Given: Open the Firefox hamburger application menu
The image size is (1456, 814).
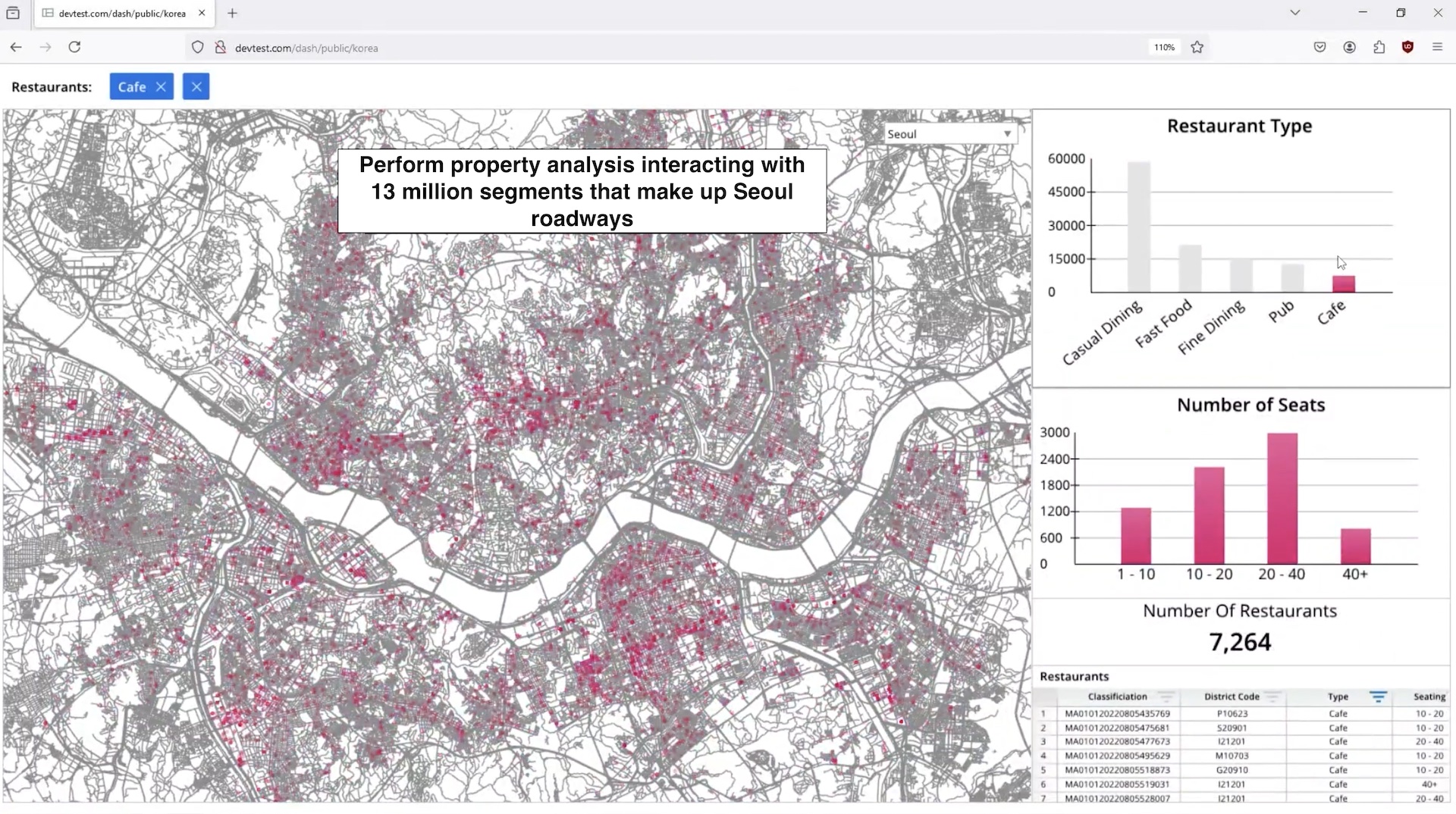Looking at the screenshot, I should 1437,47.
